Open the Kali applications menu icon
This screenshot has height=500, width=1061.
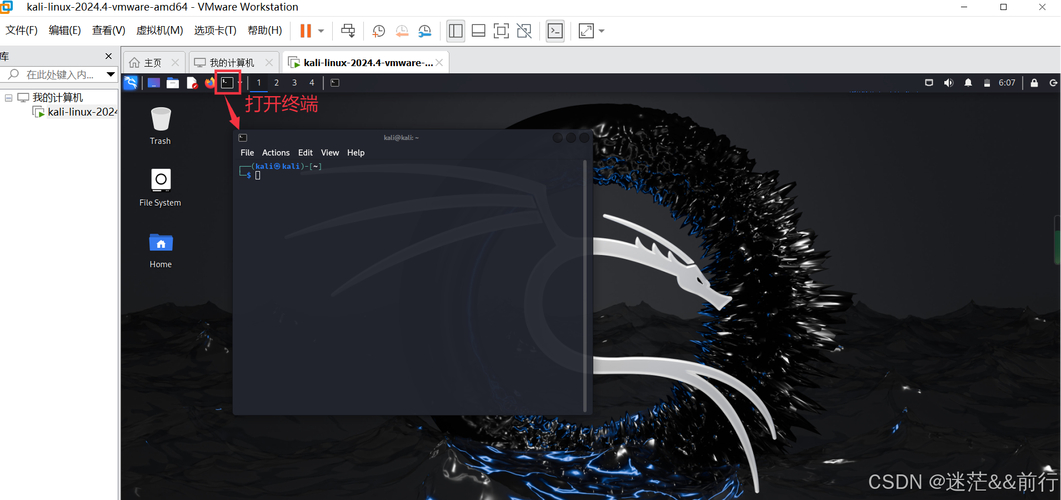[x=131, y=83]
